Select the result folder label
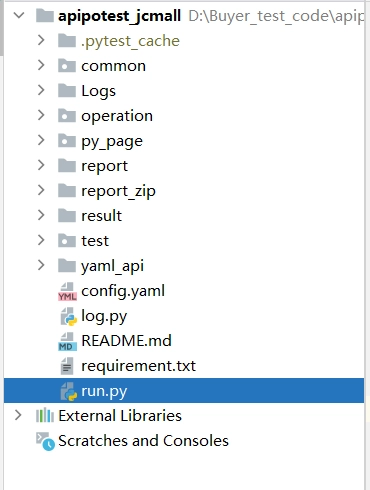370x490 pixels. point(102,216)
